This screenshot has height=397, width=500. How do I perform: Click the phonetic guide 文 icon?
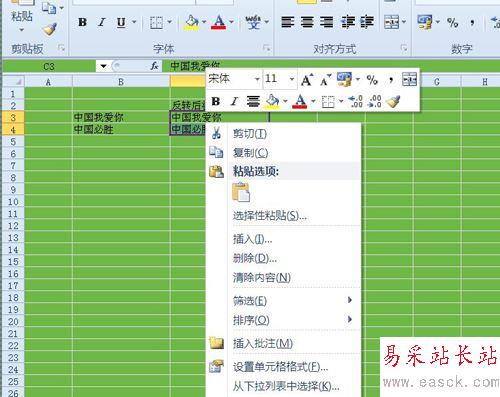point(253,22)
